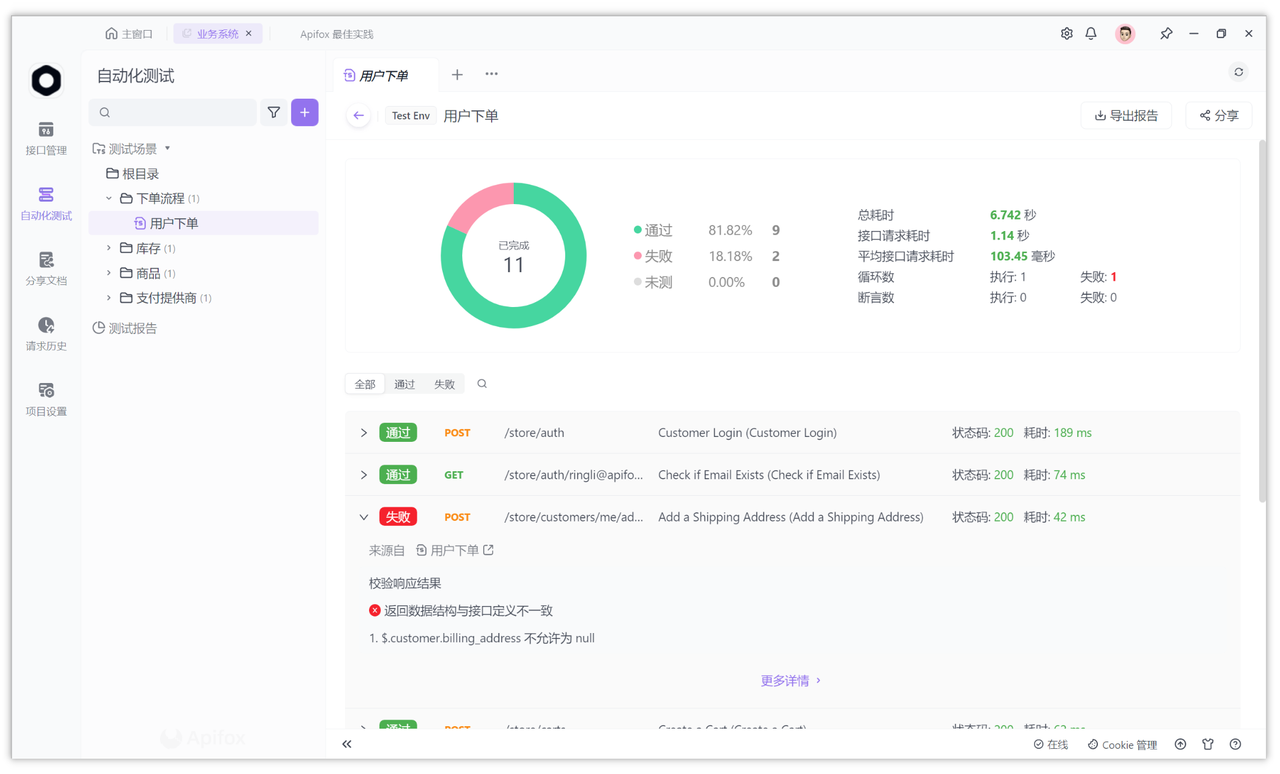Open the notifications bell
Screen dimensions: 1280x774
click(1091, 34)
